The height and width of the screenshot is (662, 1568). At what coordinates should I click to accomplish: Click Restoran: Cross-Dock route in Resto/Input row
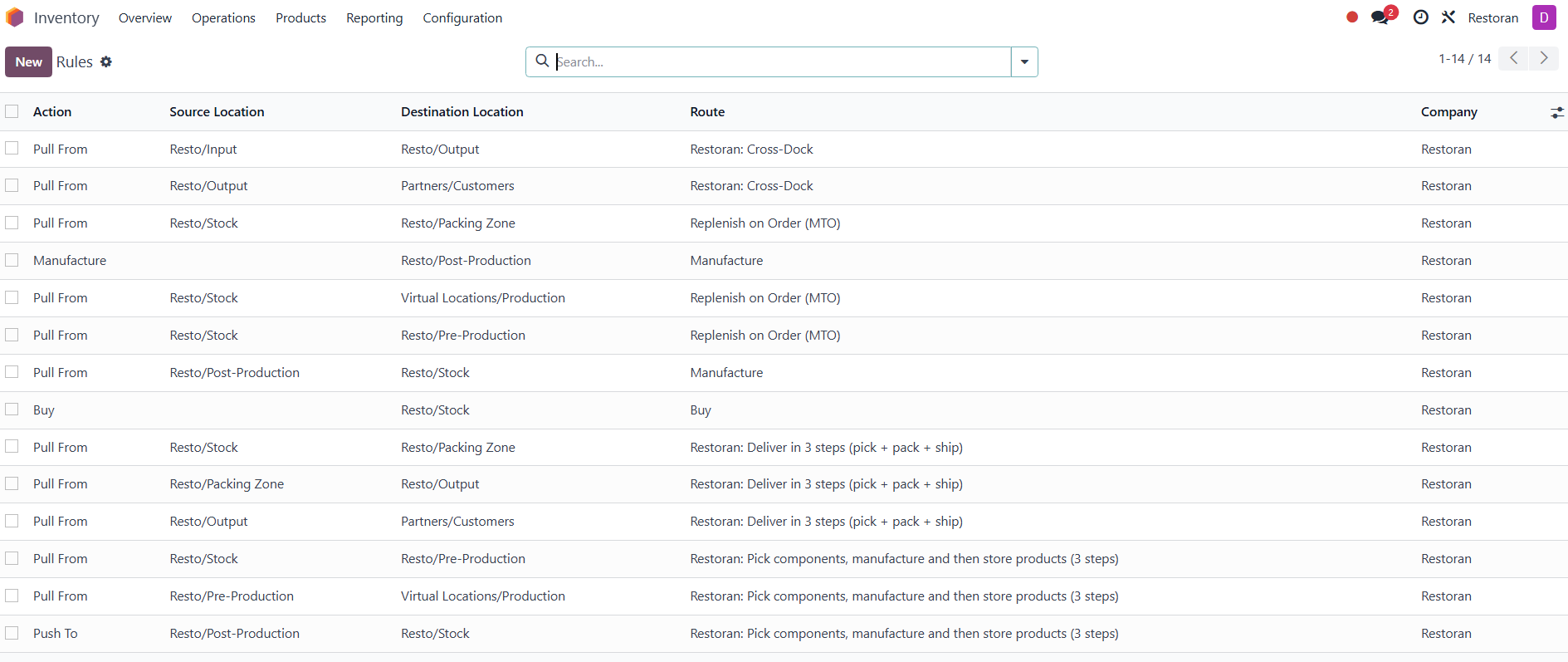coord(751,149)
